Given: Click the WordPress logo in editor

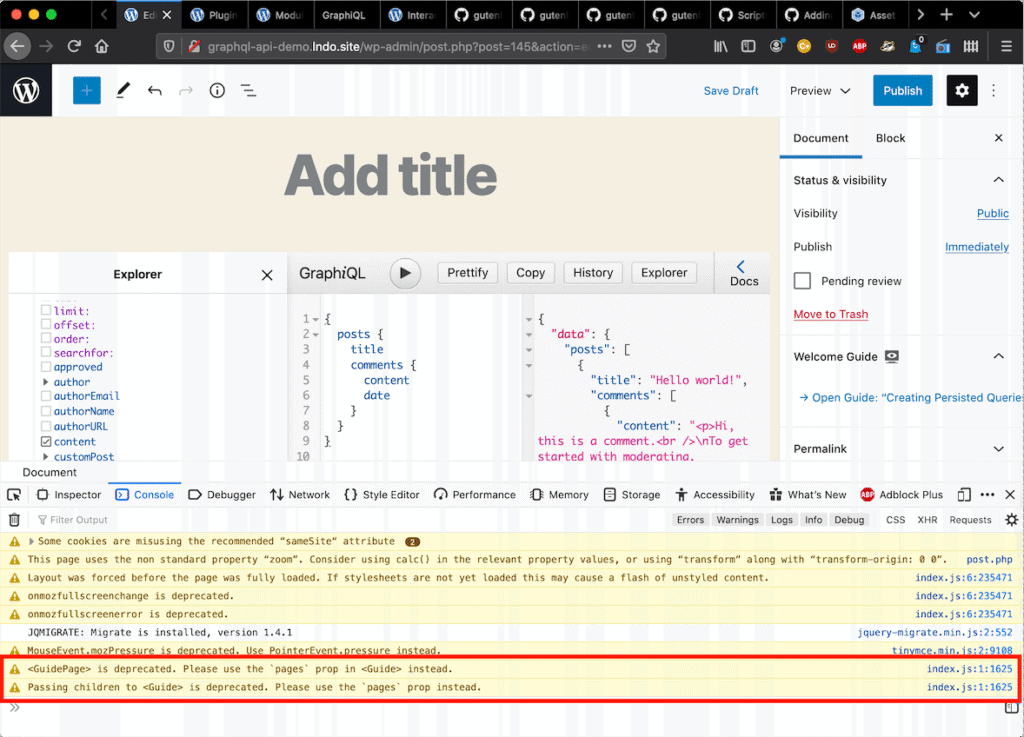Looking at the screenshot, I should 25,91.
